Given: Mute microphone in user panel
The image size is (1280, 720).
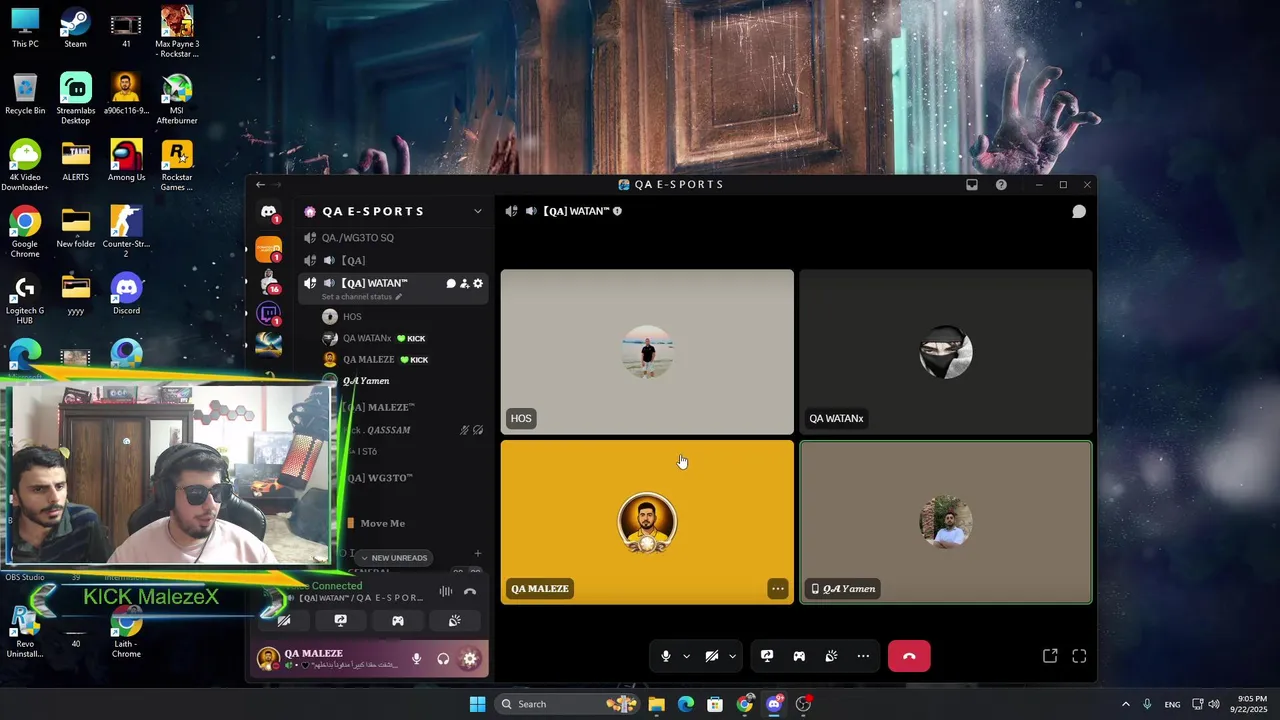Looking at the screenshot, I should (x=417, y=659).
